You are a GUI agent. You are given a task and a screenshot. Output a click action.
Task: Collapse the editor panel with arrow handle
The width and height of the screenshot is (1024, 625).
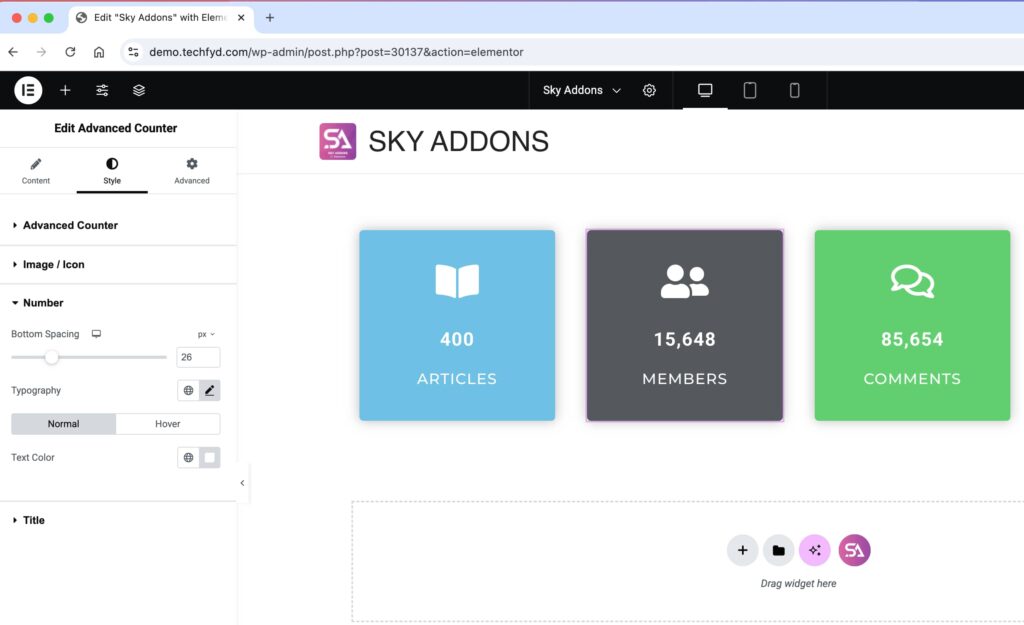coord(242,483)
